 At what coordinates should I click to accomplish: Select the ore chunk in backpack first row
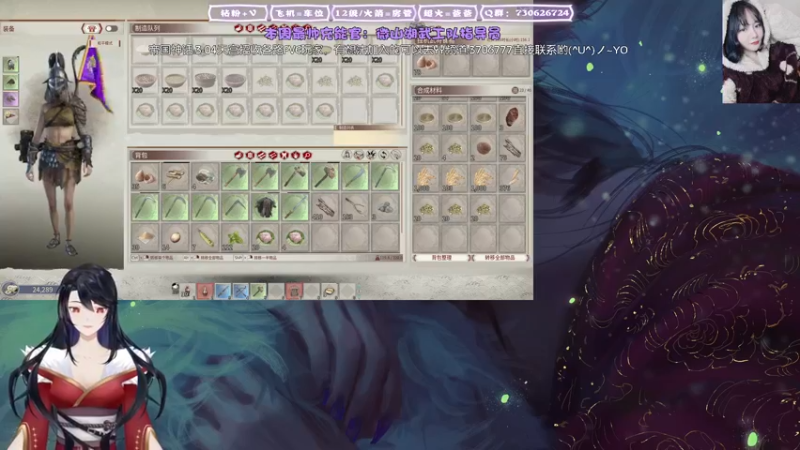(205, 177)
